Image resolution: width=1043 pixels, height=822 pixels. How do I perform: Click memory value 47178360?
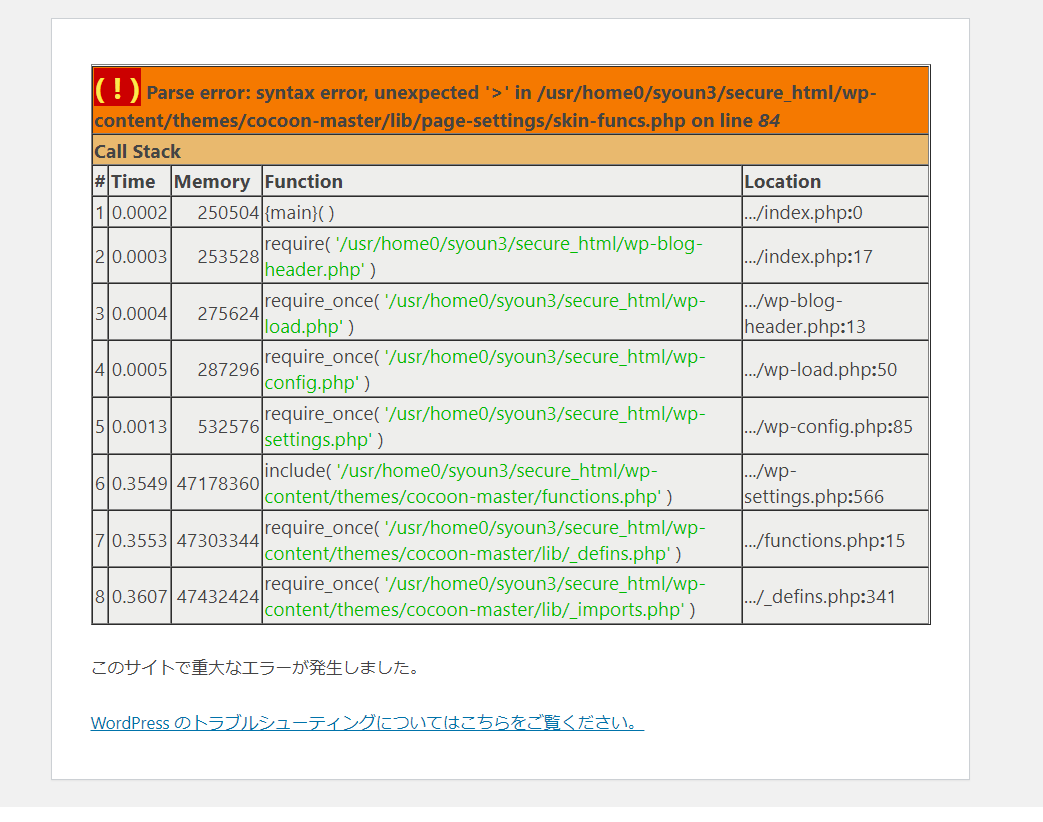tap(218, 483)
